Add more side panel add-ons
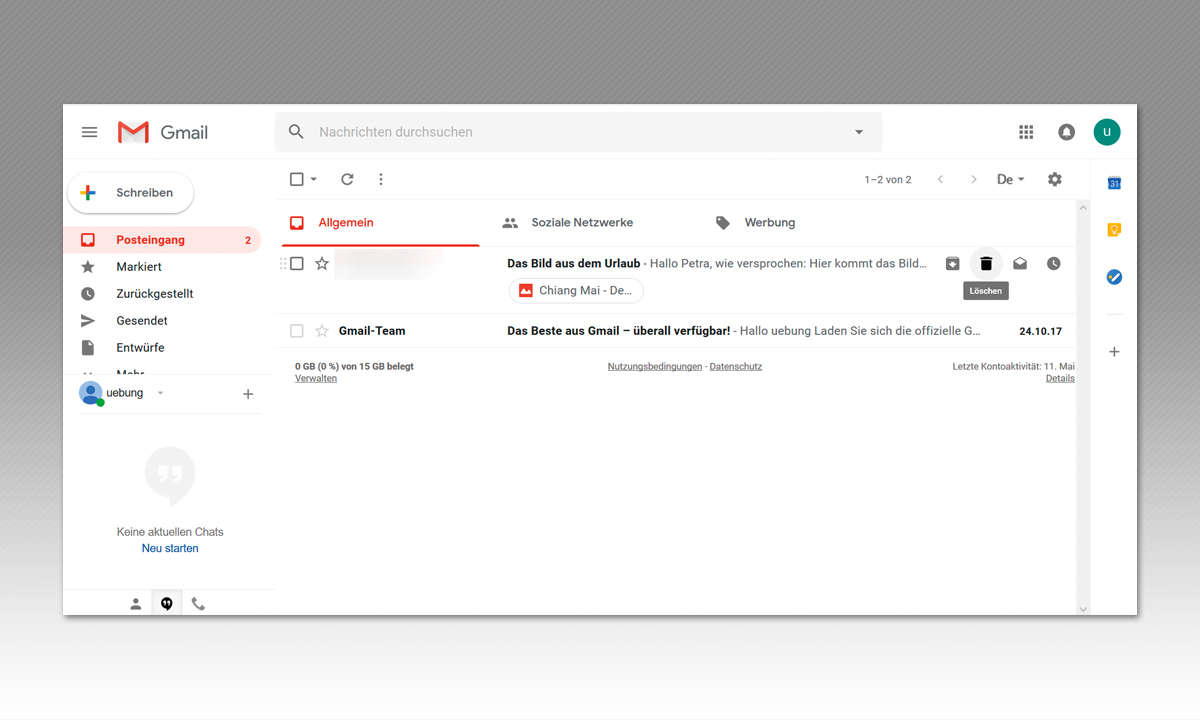Screen dimensions: 1200x720 (1114, 352)
